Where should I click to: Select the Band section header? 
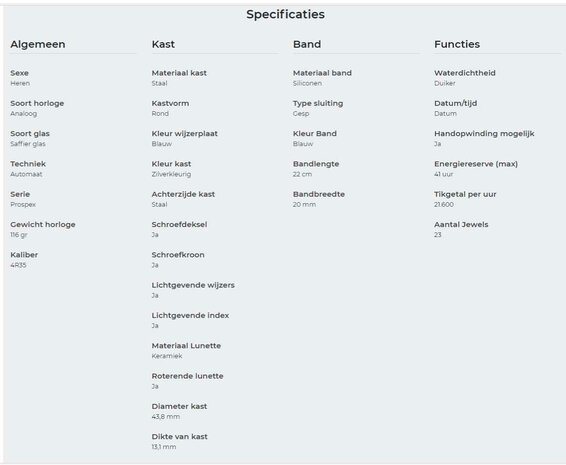tap(307, 44)
